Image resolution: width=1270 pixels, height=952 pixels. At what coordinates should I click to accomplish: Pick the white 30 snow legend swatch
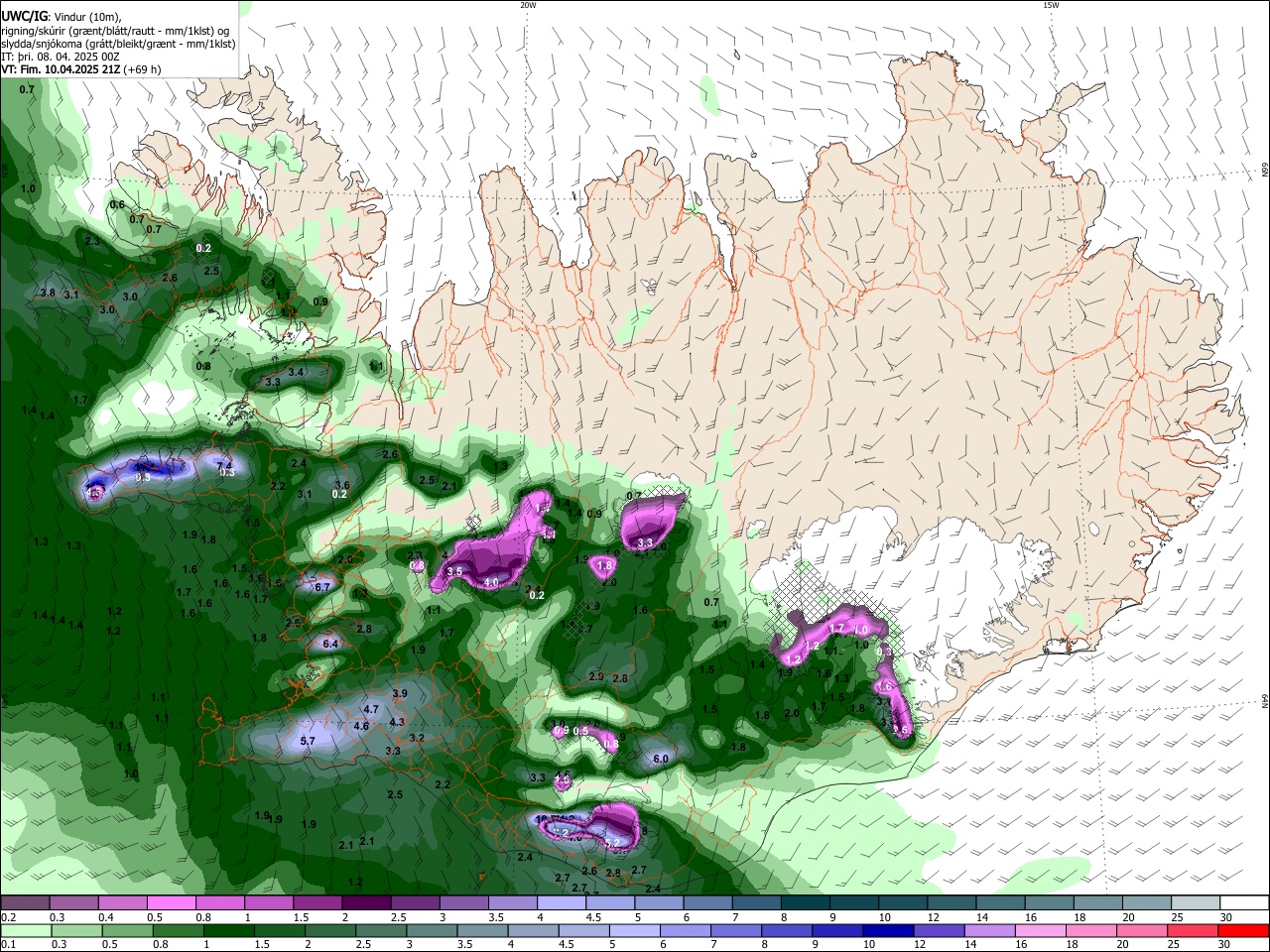pos(1244,902)
